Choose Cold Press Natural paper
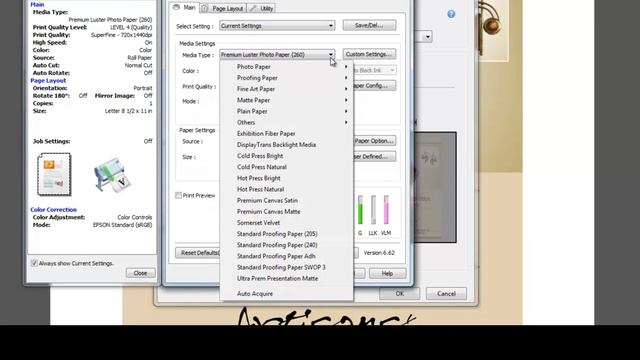The height and width of the screenshot is (360, 640). tap(287, 167)
